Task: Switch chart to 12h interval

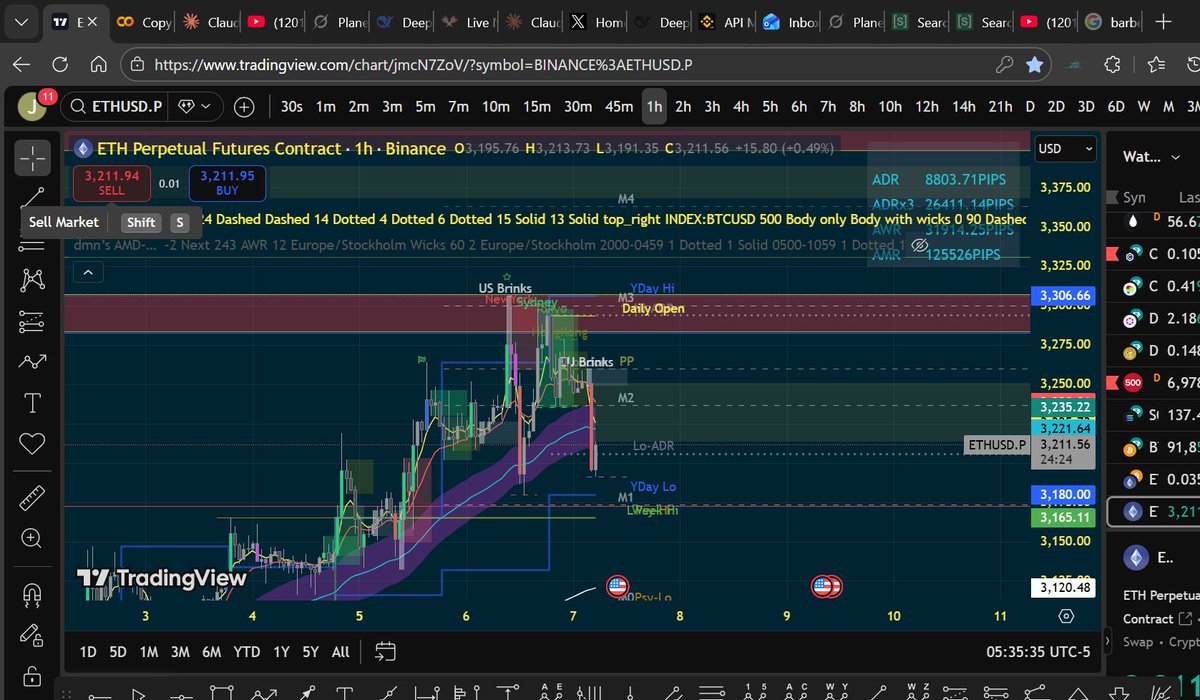Action: tap(927, 107)
